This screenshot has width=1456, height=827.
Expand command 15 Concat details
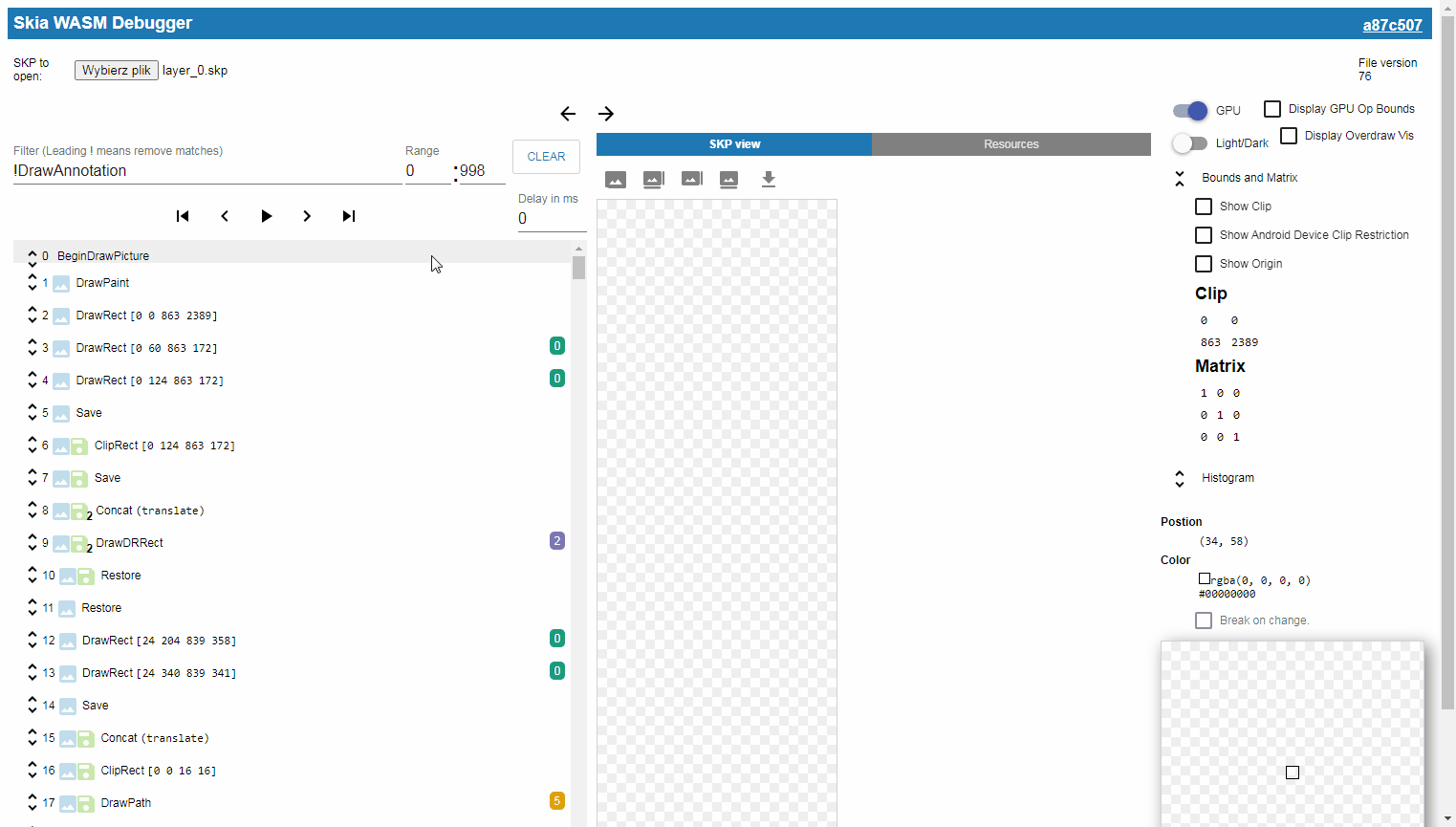click(33, 739)
